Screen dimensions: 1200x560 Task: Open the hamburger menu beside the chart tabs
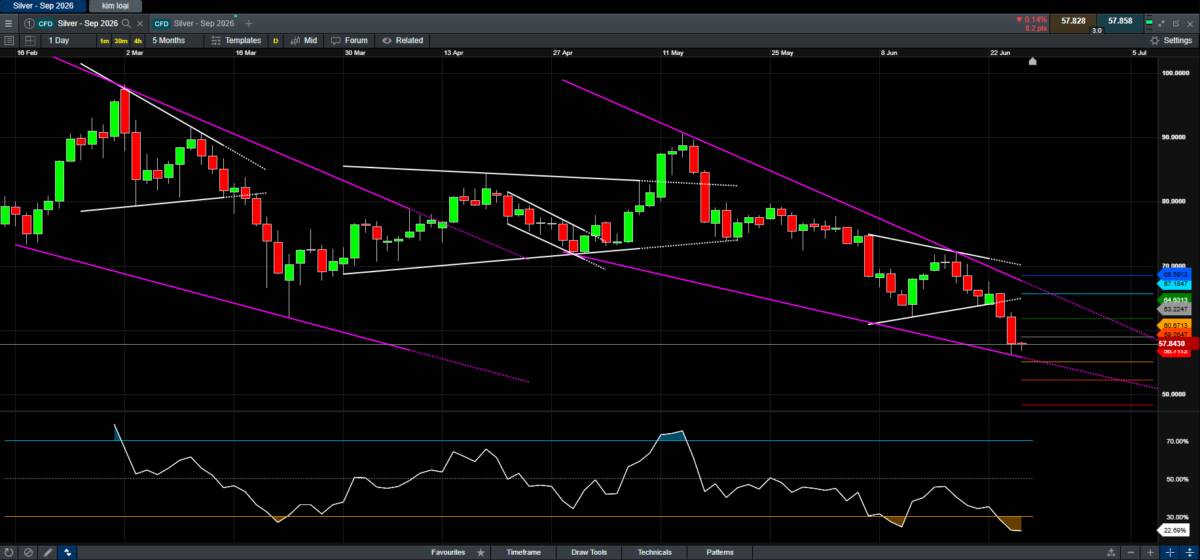(9, 22)
